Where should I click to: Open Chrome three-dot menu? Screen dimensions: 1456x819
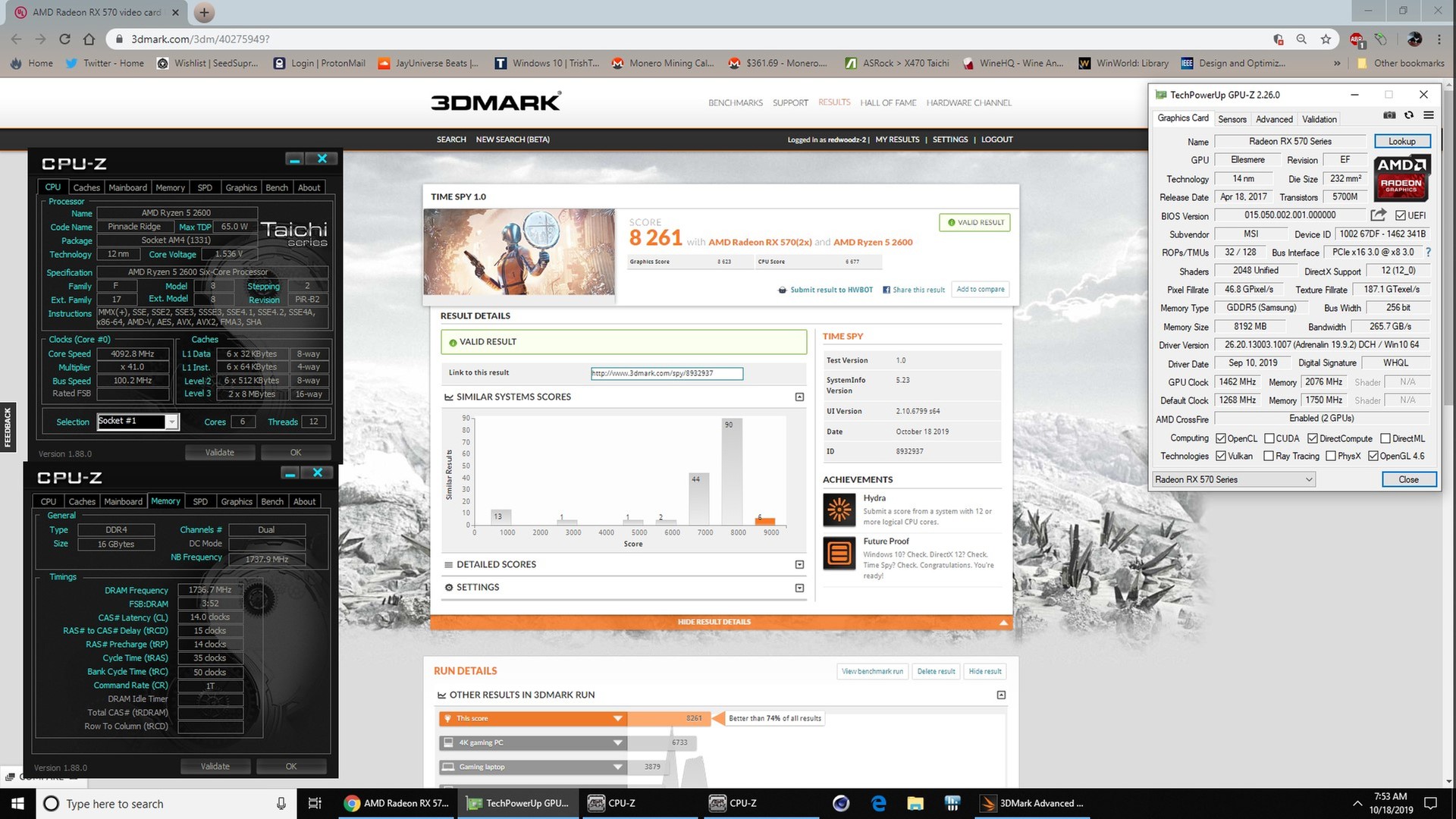pyautogui.click(x=1439, y=39)
